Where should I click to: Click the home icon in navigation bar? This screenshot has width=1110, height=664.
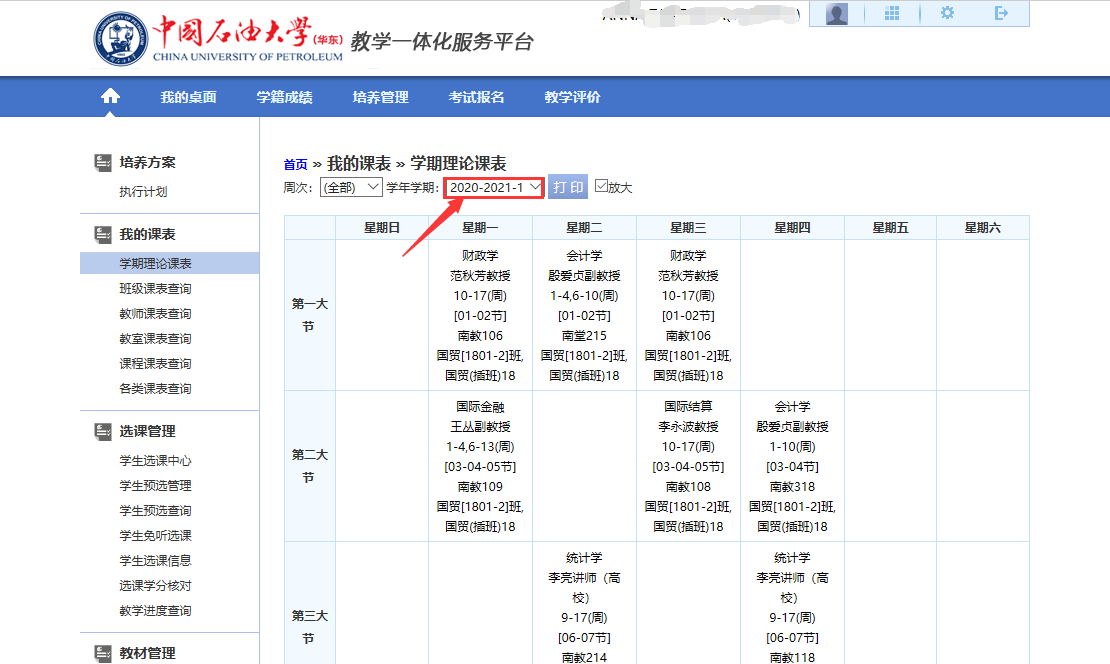[110, 97]
